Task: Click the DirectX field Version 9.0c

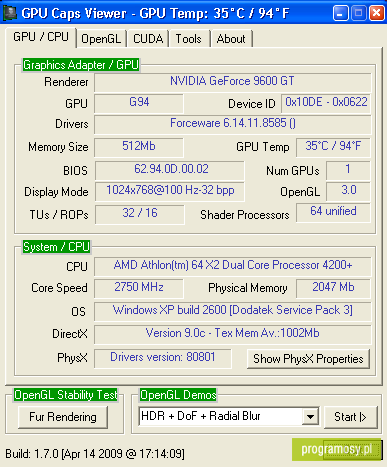Action: click(232, 334)
